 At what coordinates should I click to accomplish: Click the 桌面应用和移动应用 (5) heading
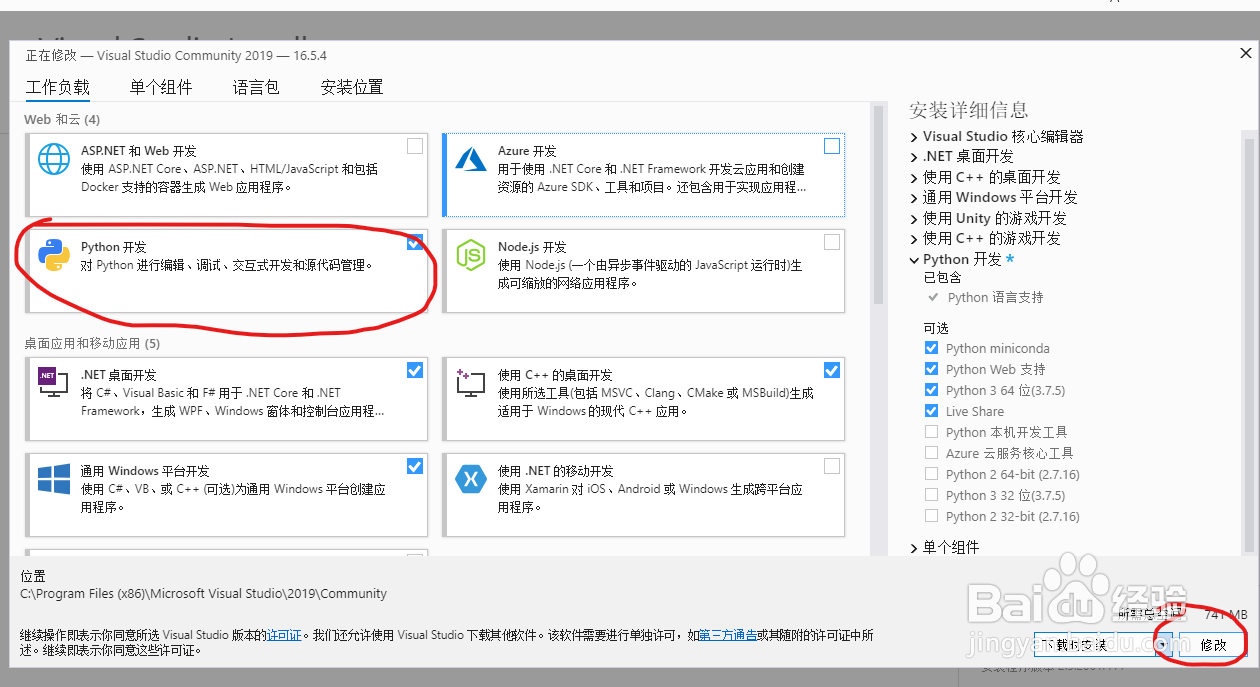tap(92, 343)
